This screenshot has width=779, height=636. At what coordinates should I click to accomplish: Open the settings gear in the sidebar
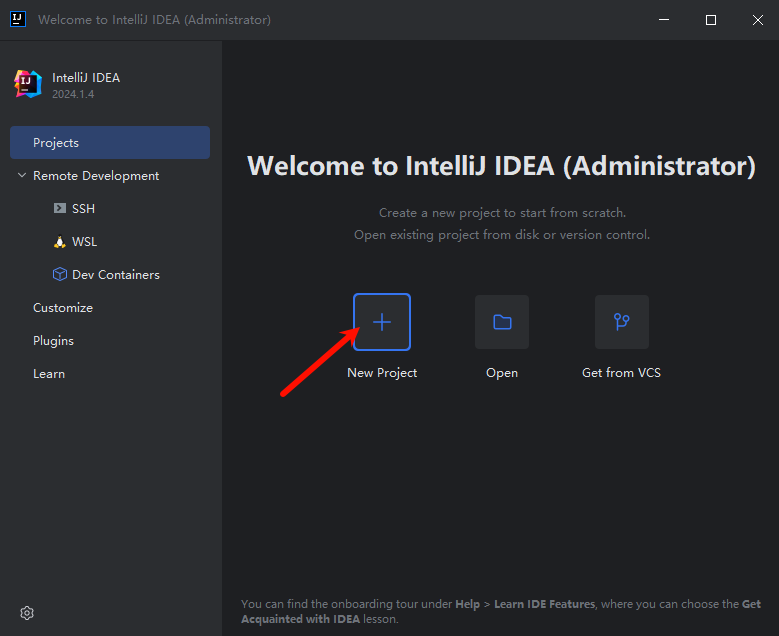27,613
